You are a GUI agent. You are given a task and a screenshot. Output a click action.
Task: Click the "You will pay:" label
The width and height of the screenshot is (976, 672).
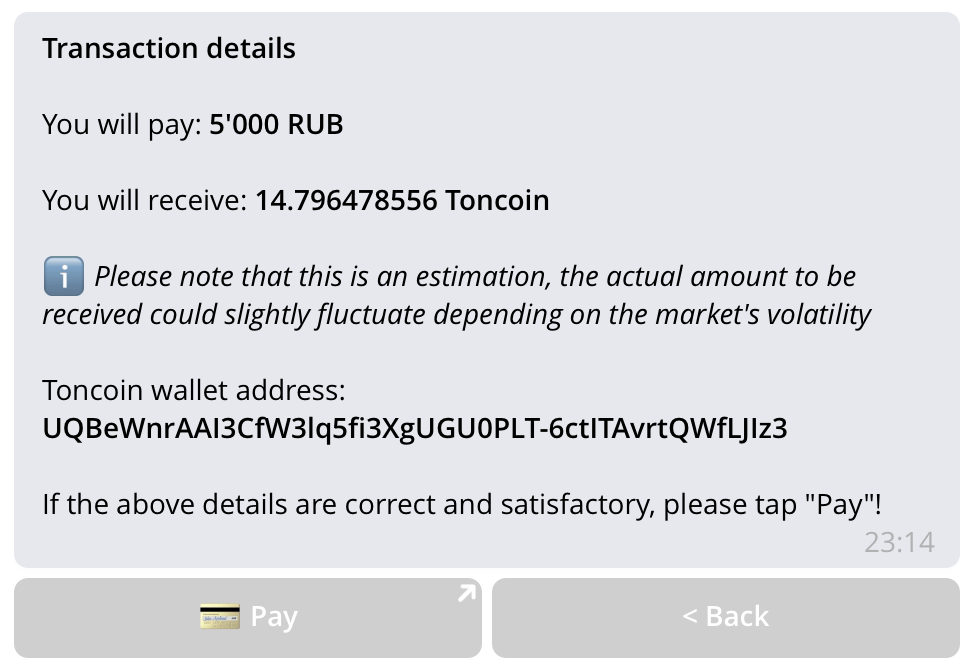(122, 125)
